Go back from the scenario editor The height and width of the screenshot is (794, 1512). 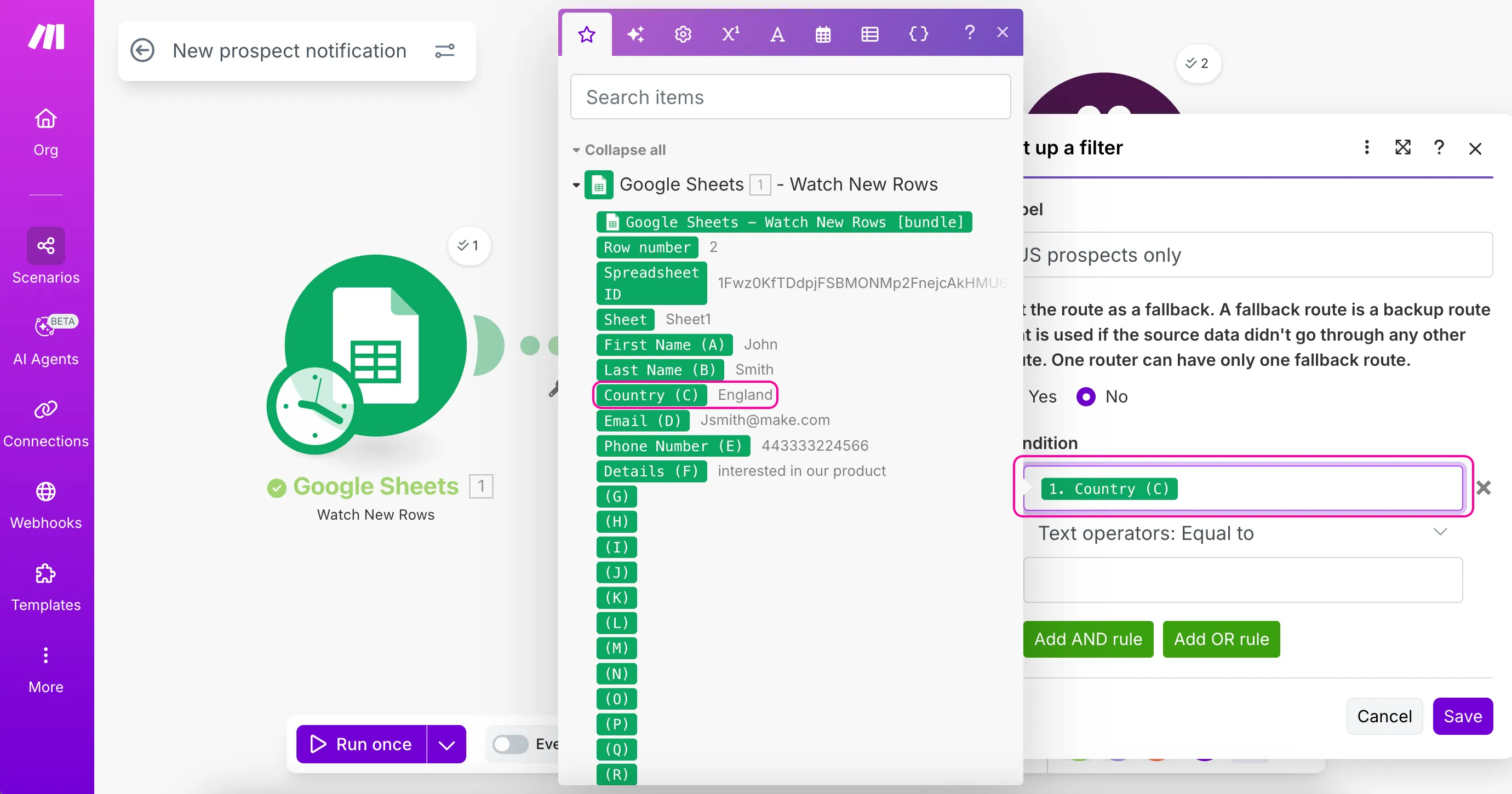click(x=142, y=50)
